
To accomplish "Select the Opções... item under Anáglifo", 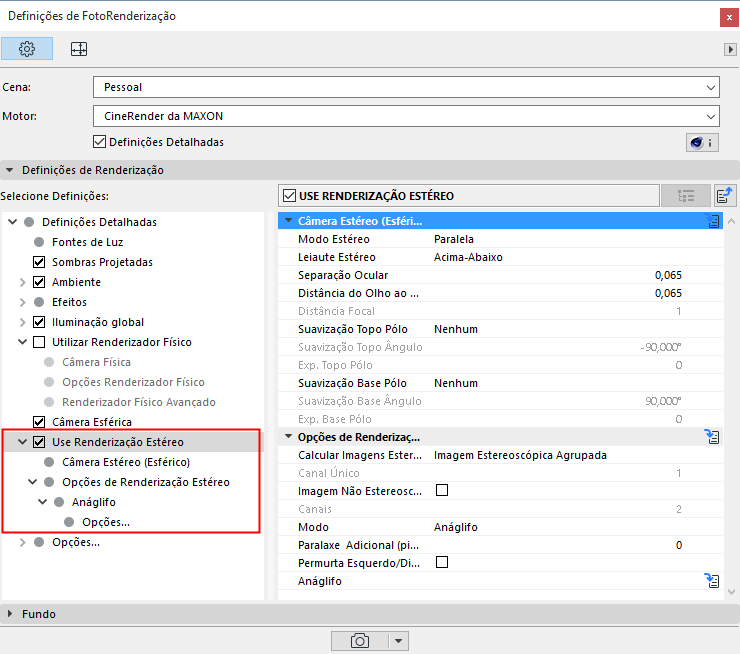I will (x=106, y=522).
